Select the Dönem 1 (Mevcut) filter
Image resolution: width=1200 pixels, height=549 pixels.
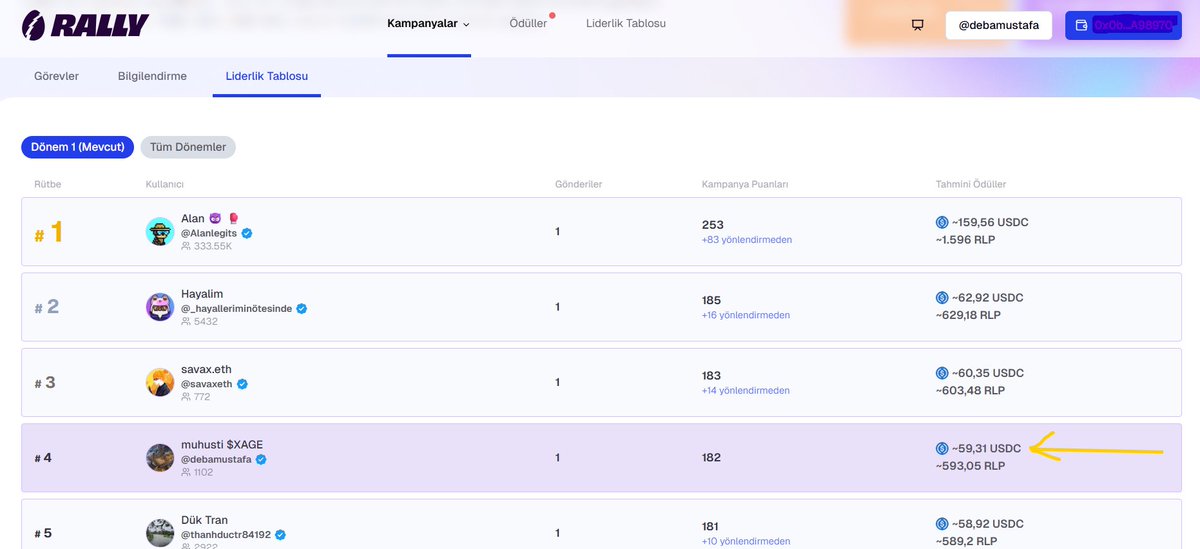click(x=77, y=147)
